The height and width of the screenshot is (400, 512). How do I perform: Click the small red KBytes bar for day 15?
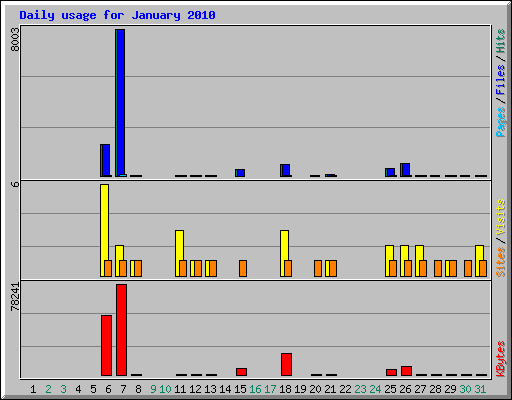(x=242, y=372)
